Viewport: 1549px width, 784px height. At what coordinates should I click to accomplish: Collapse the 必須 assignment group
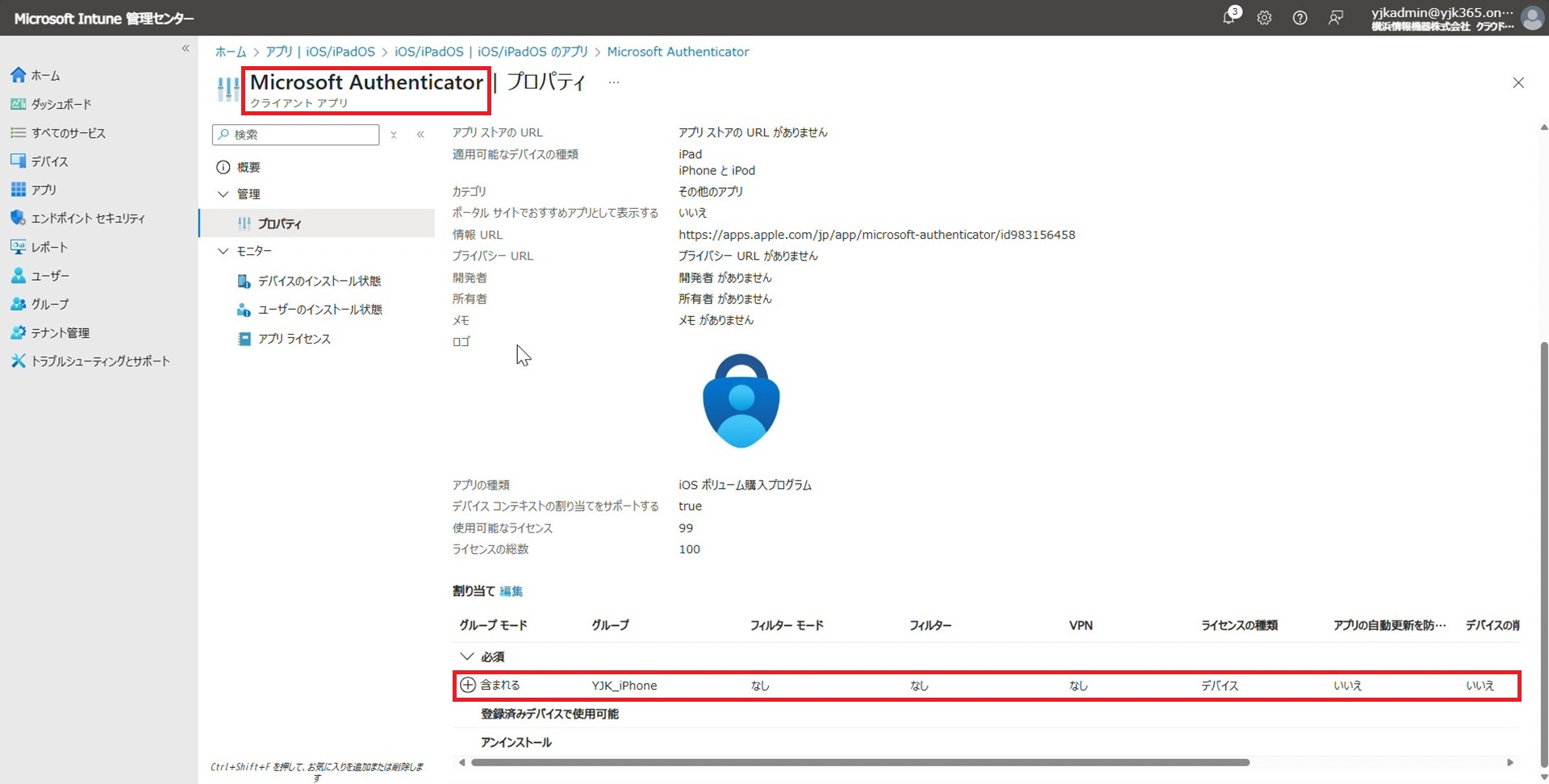[x=466, y=657]
